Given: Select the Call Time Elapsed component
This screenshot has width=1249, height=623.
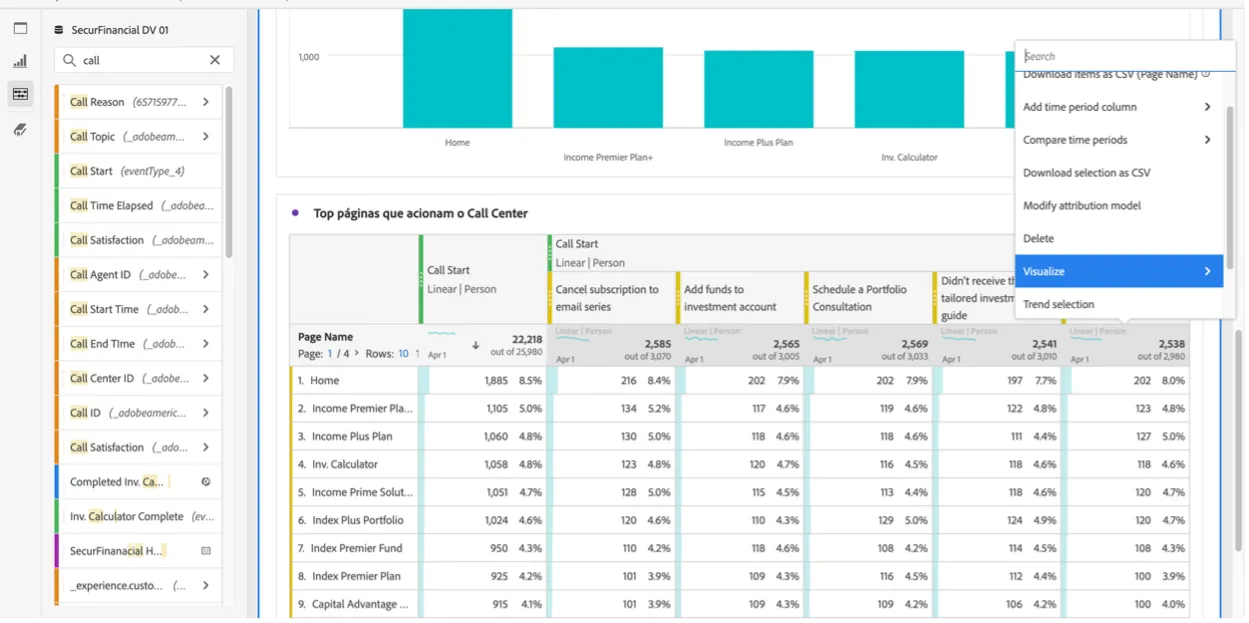Looking at the screenshot, I should click(138, 206).
